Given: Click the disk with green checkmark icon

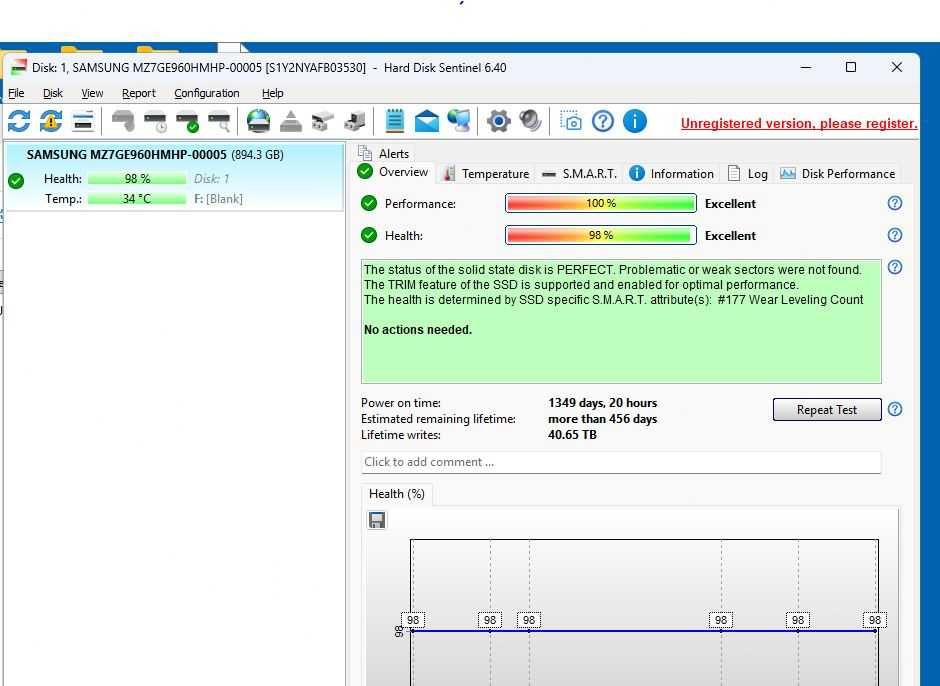Looking at the screenshot, I should tap(187, 122).
